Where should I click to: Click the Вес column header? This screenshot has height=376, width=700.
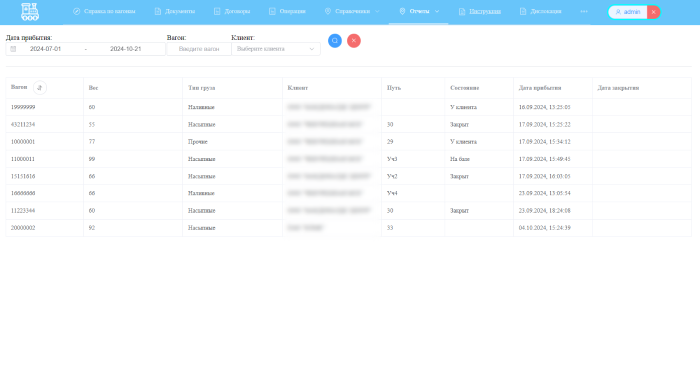(93, 88)
